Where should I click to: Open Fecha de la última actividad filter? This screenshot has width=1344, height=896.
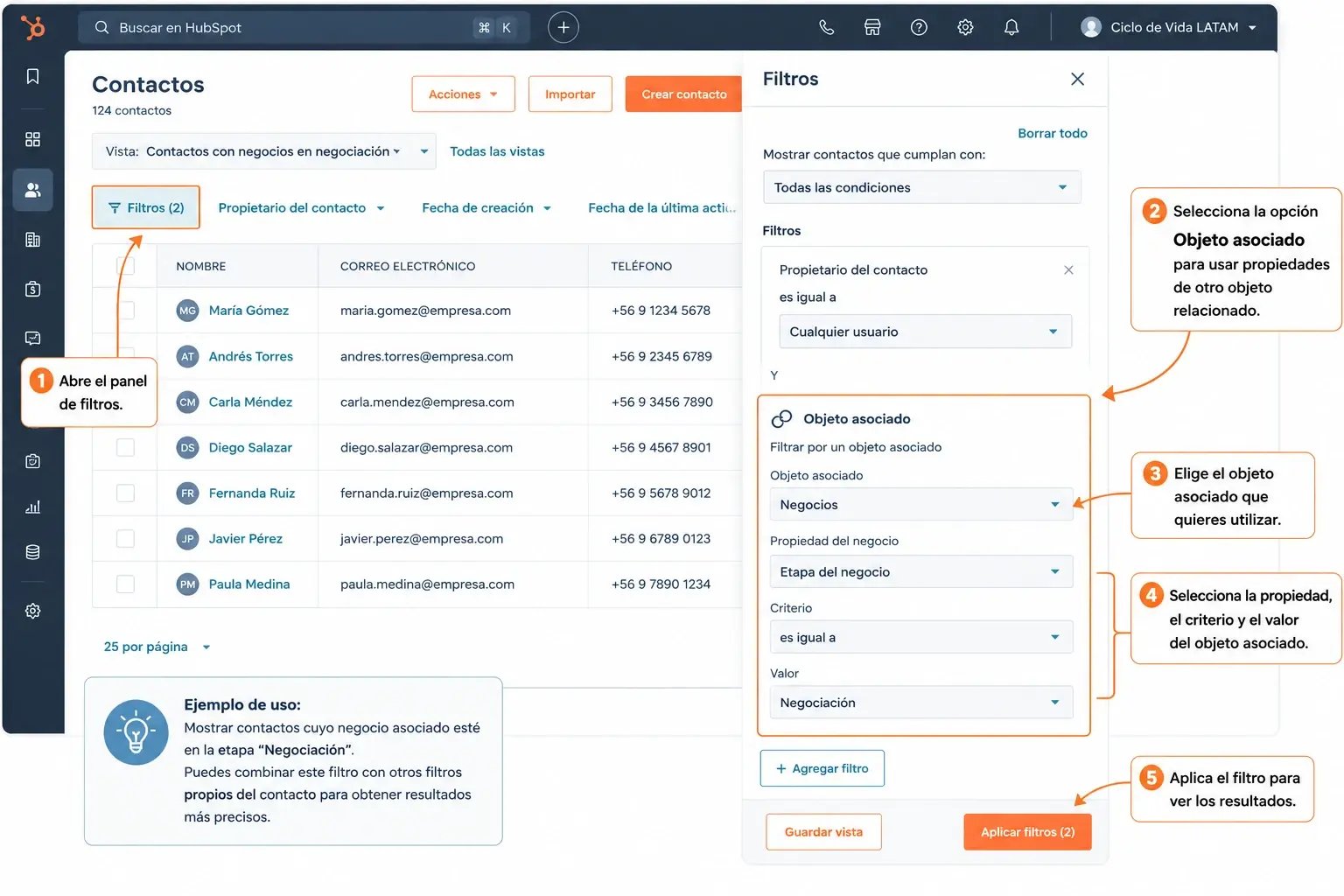(661, 207)
